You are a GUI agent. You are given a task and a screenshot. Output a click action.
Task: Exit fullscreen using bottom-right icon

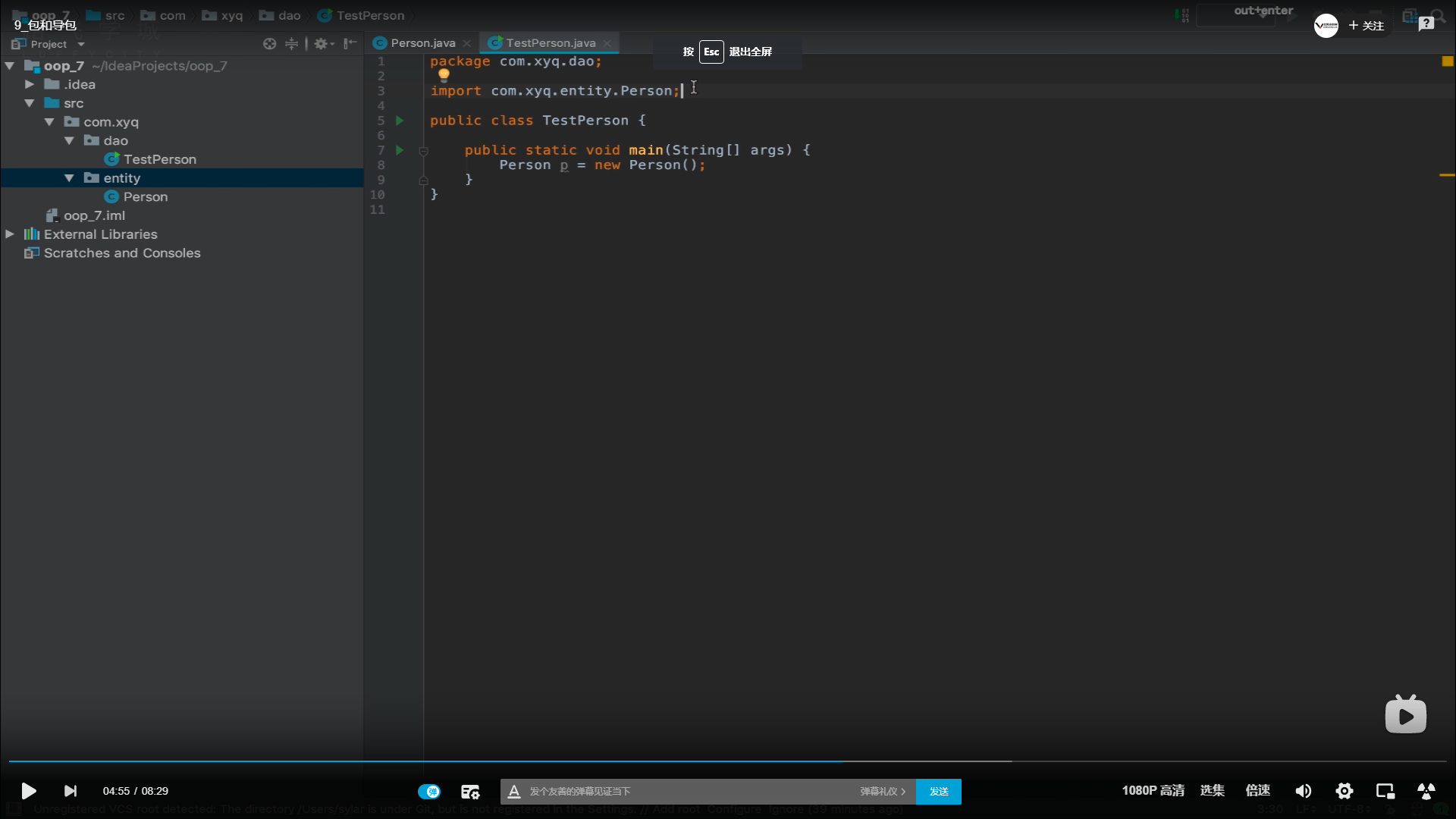[1426, 791]
